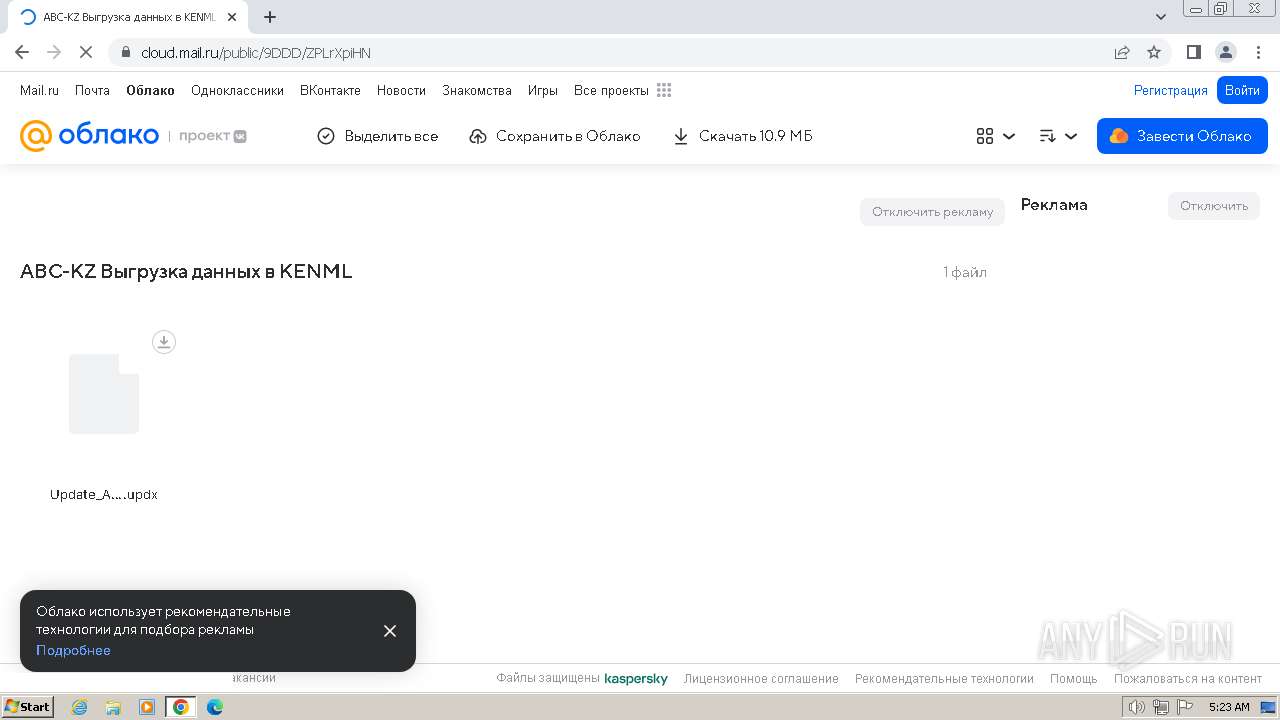The width and height of the screenshot is (1280, 720).
Task: Open Почта in top navigation
Action: (92, 90)
